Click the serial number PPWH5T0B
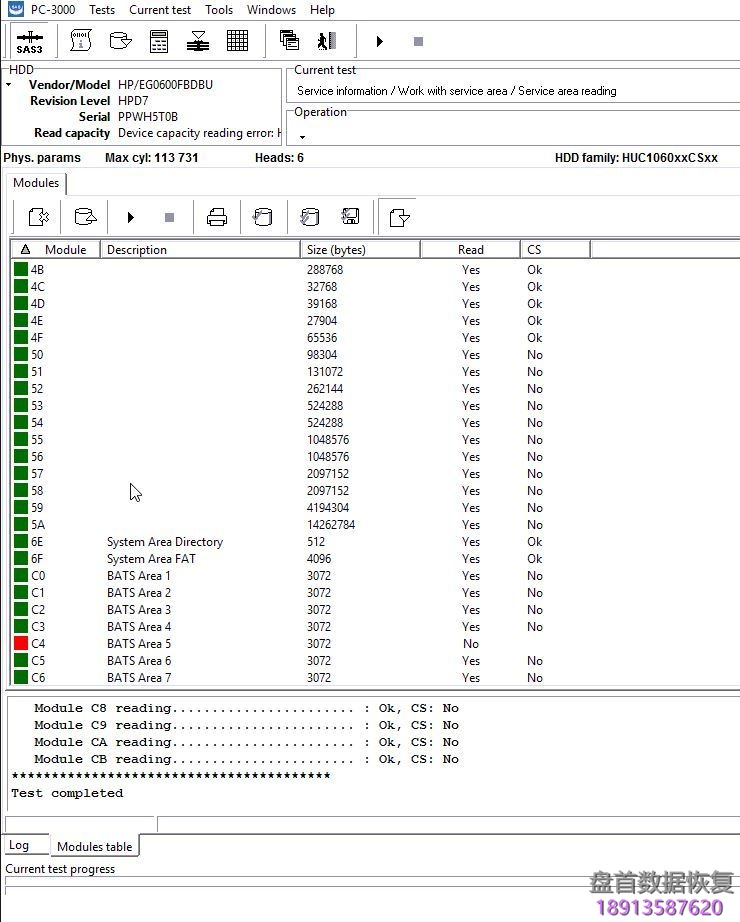The width and height of the screenshot is (740, 922). click(x=148, y=116)
